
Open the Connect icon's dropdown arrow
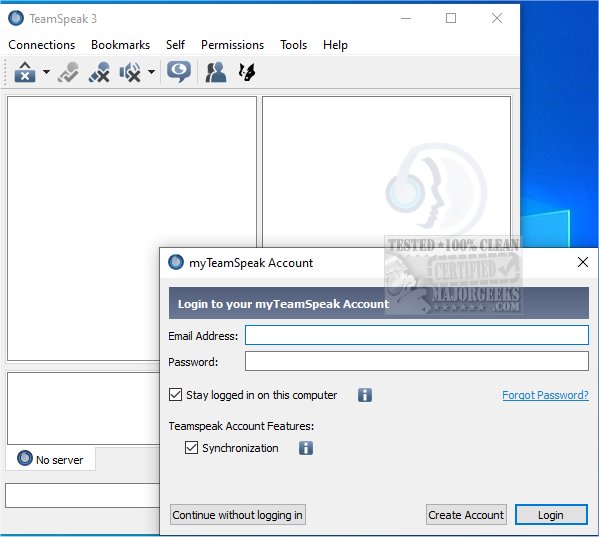46,72
